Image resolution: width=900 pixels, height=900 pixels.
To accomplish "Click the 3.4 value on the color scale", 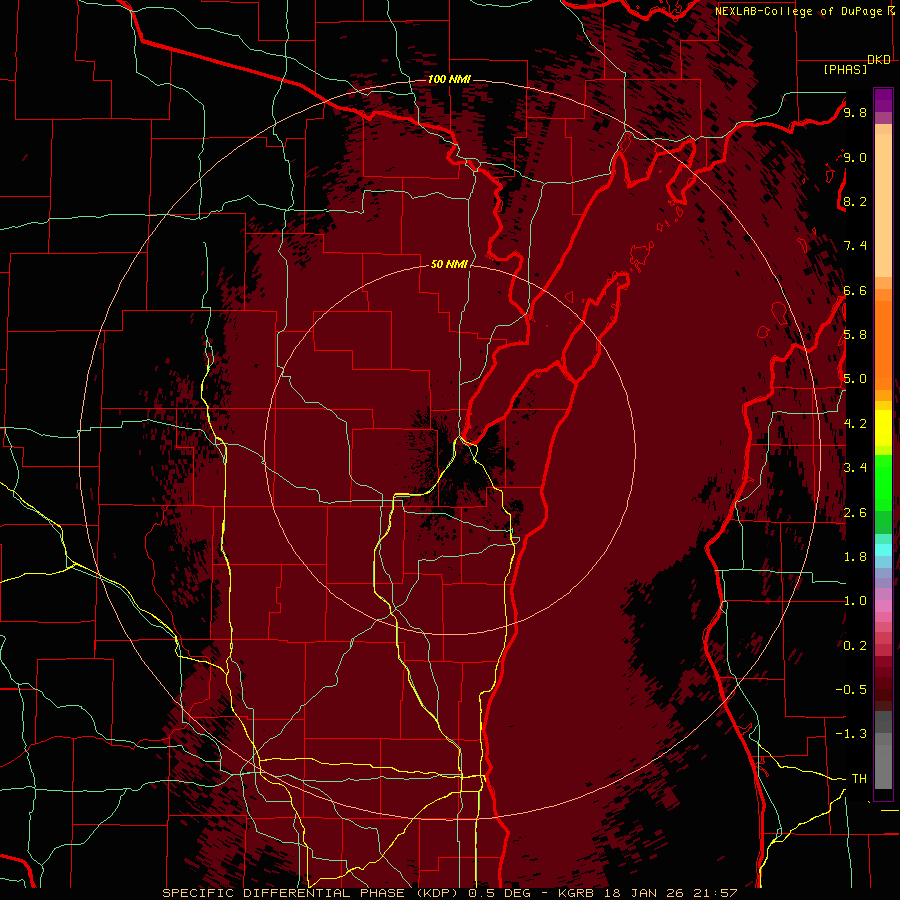I will (x=855, y=468).
